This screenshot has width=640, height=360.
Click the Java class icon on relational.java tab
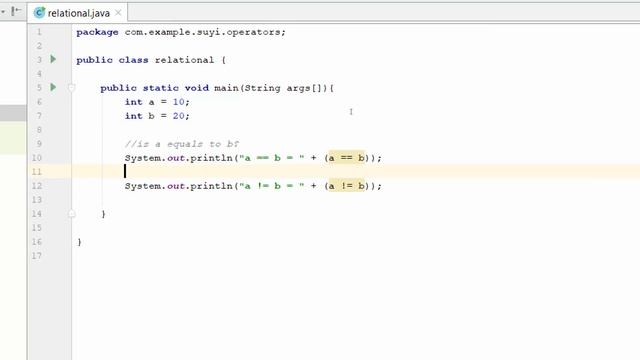pyautogui.click(x=39, y=13)
